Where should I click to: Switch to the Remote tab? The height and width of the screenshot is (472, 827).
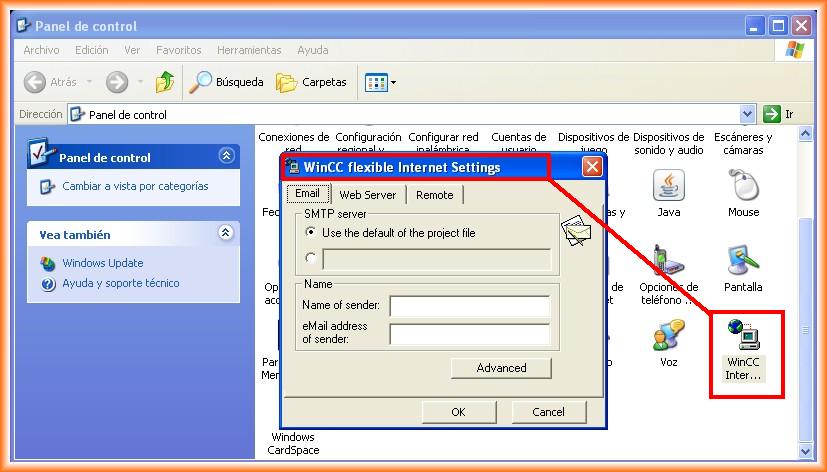[x=434, y=195]
